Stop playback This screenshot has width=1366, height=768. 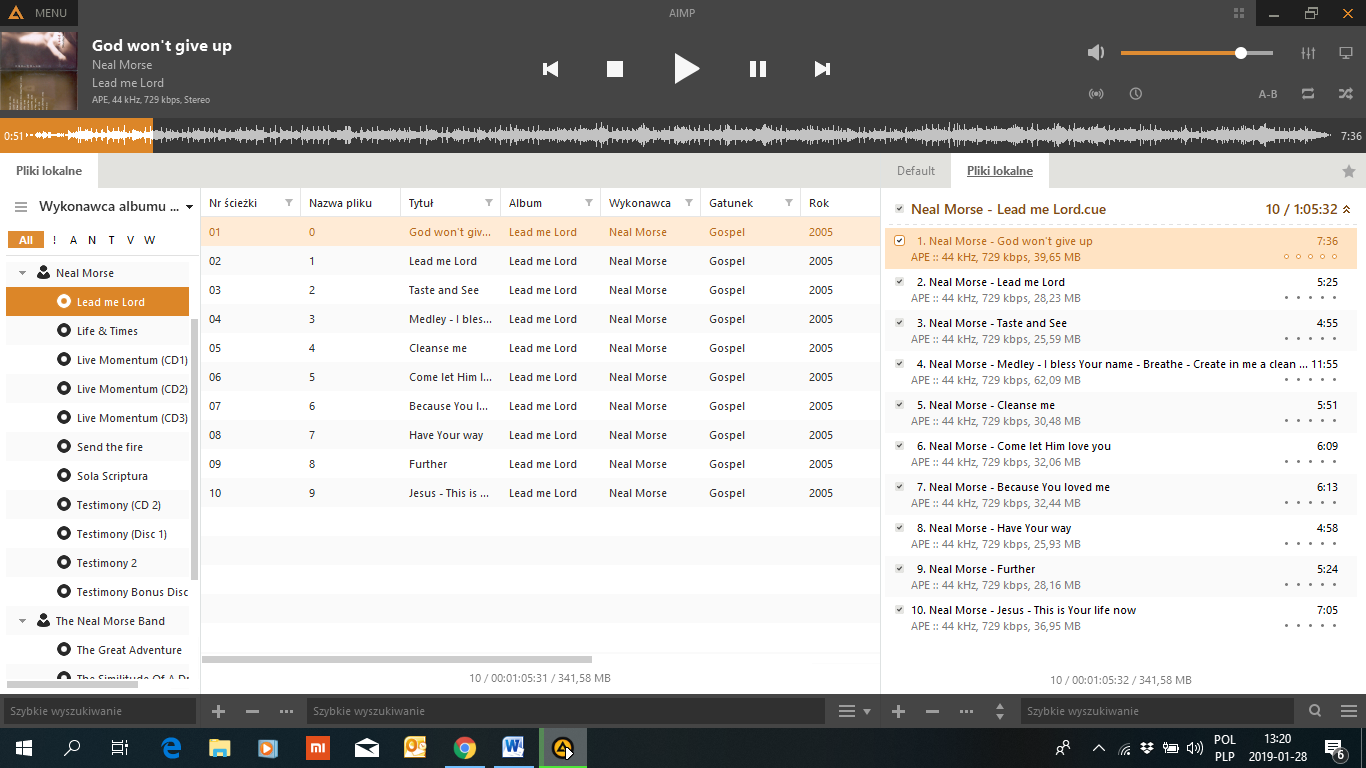point(615,69)
